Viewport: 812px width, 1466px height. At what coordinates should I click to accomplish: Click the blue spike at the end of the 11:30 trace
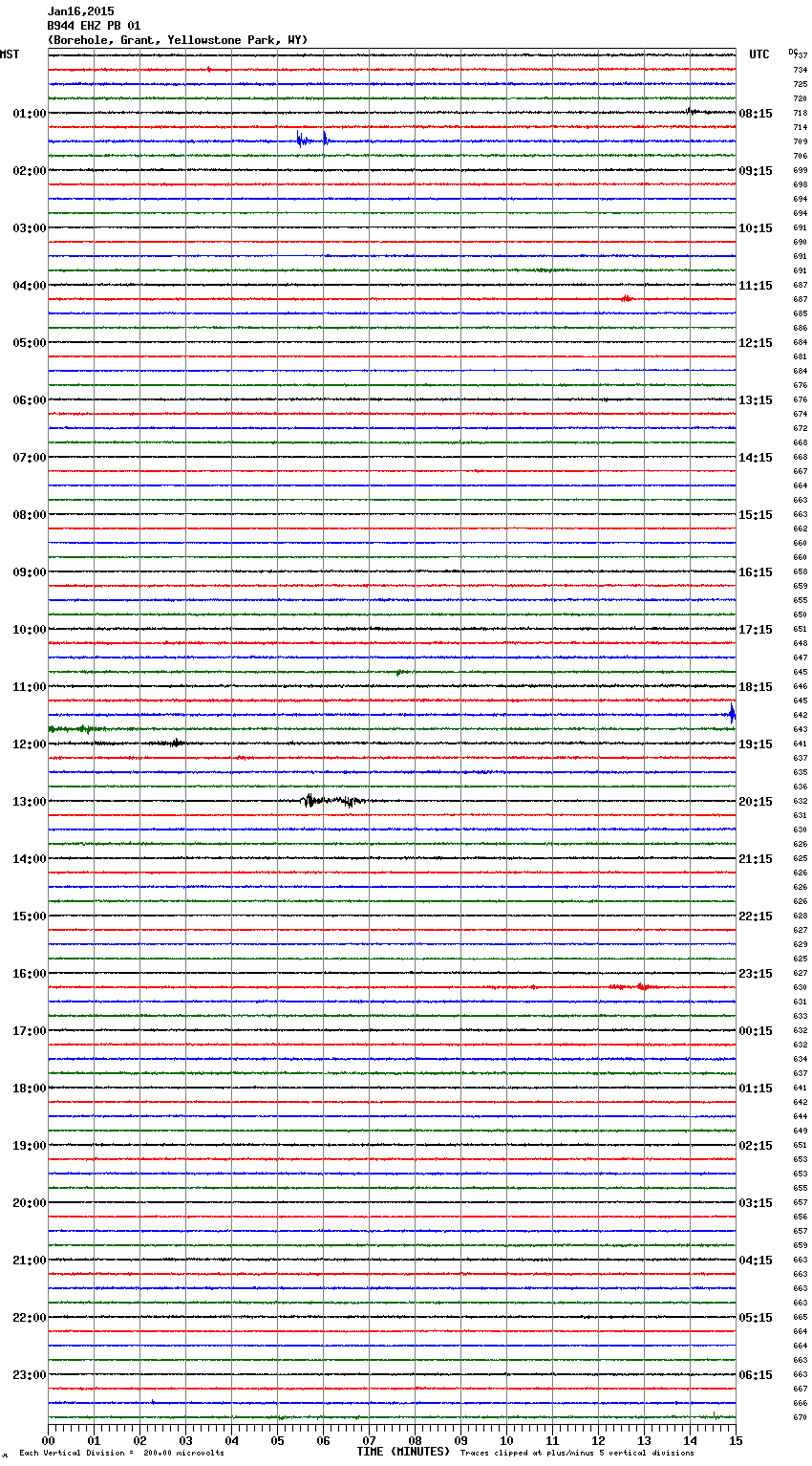(732, 713)
